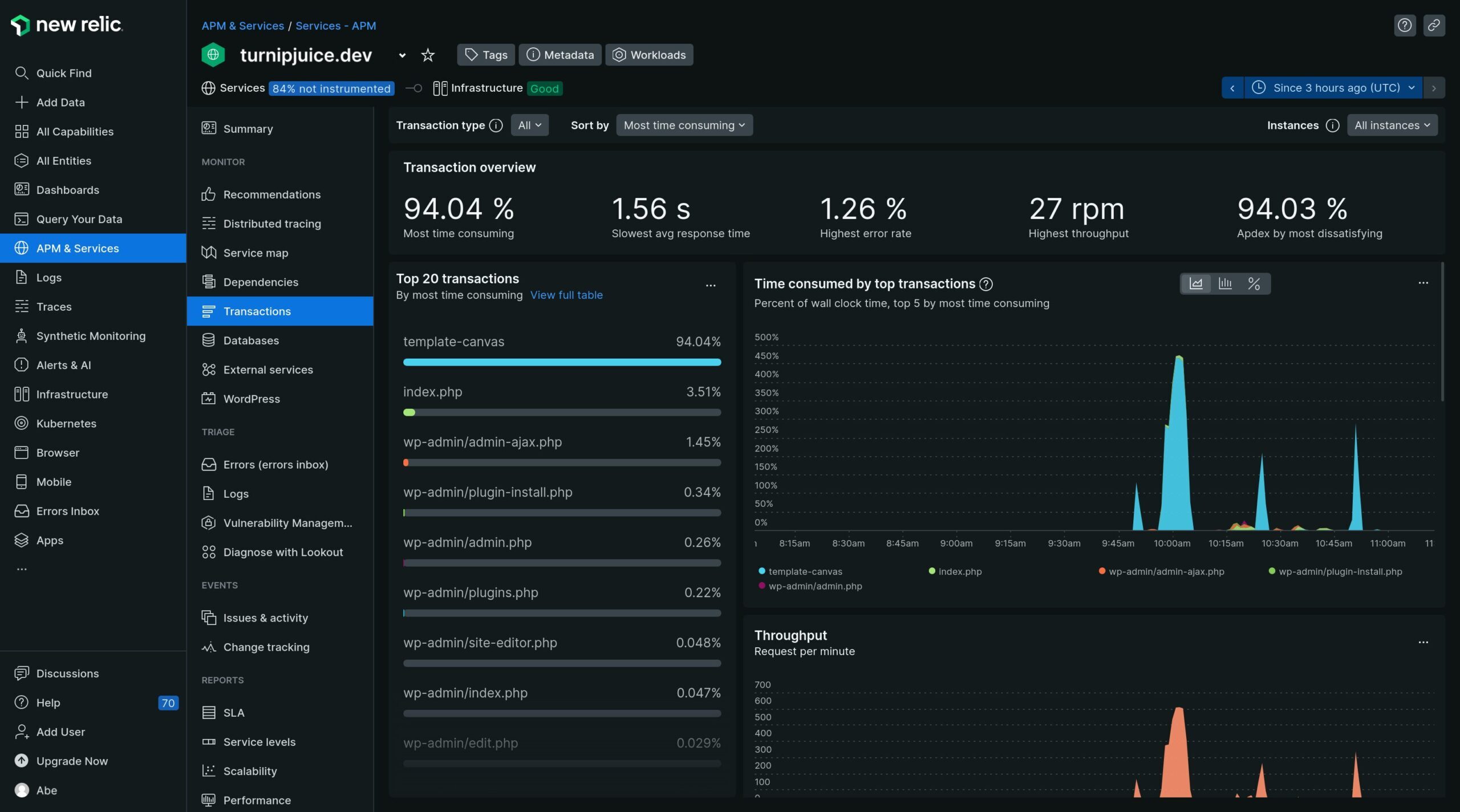This screenshot has height=812, width=1460.
Task: Click the Help notification count 70
Action: [168, 703]
